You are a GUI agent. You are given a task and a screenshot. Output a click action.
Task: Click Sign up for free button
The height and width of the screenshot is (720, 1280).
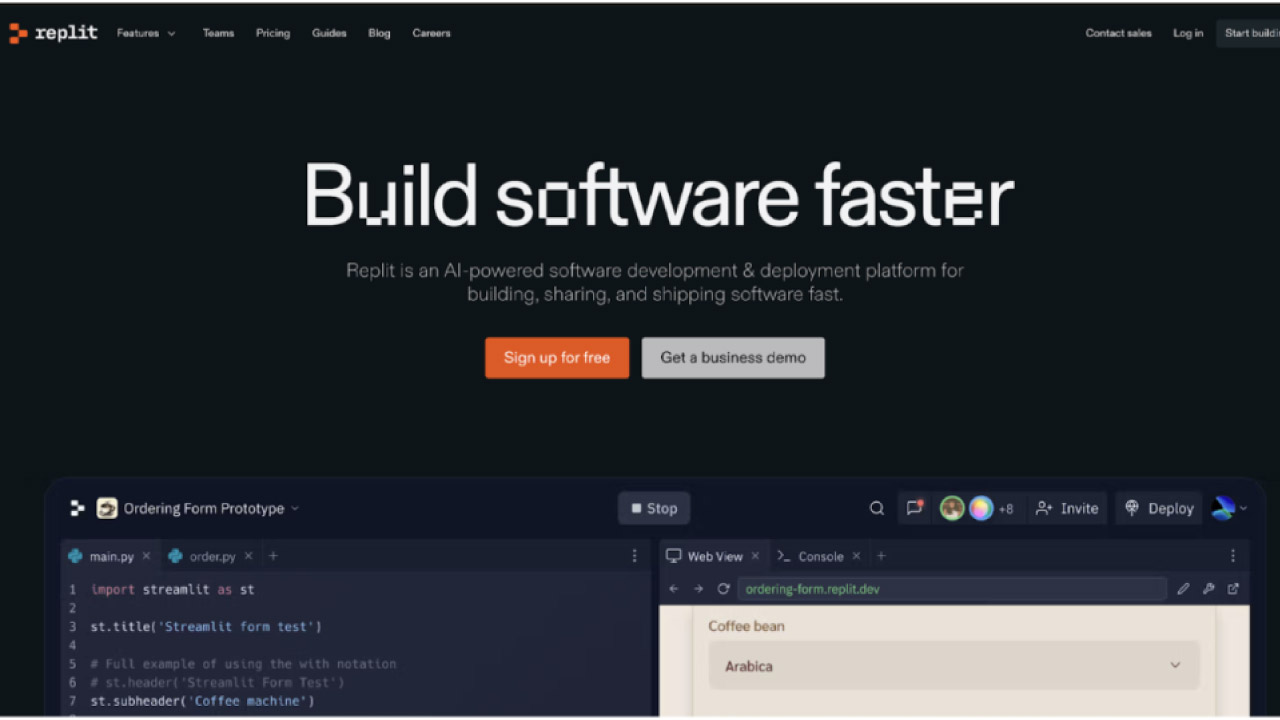click(x=557, y=358)
